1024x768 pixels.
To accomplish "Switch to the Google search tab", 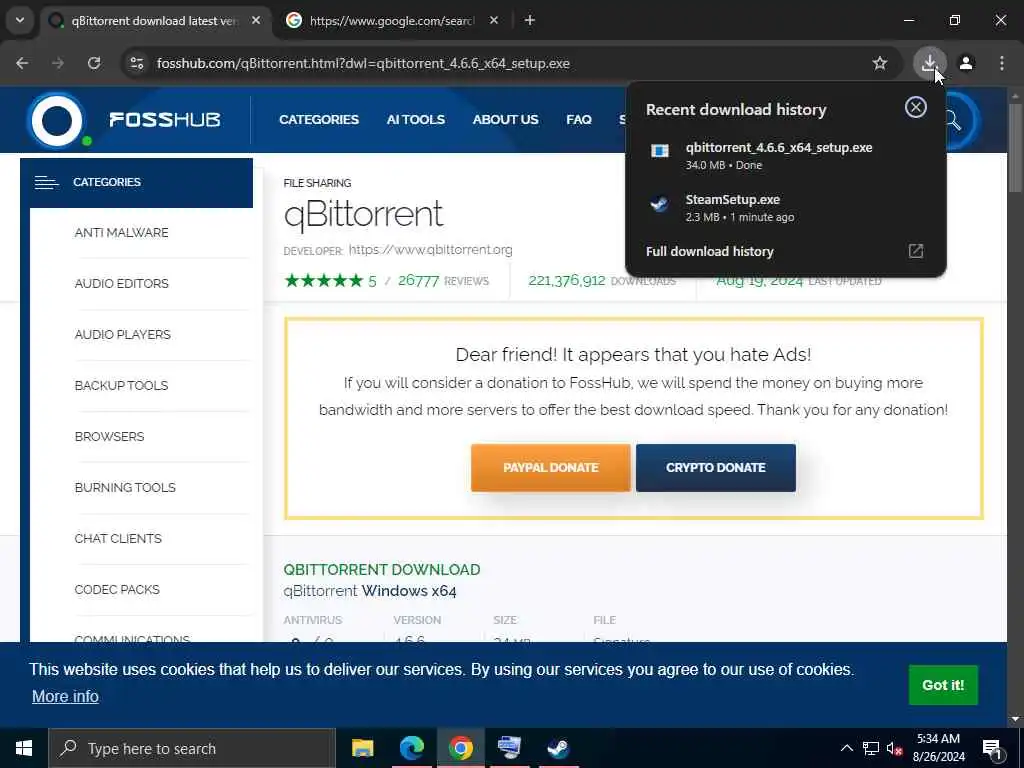I will pos(391,20).
